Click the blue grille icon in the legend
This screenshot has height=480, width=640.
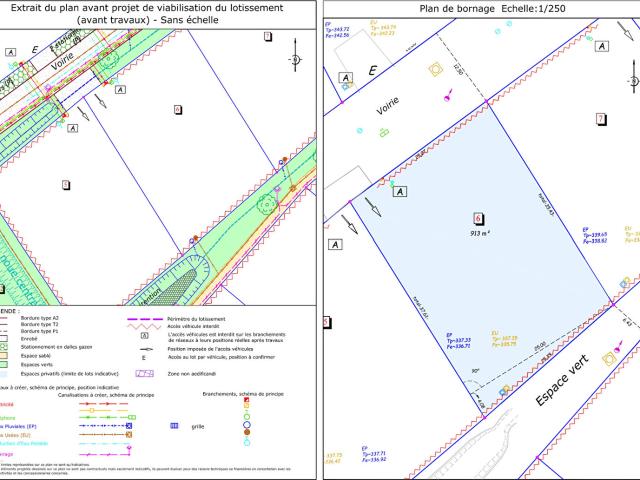tap(174, 426)
